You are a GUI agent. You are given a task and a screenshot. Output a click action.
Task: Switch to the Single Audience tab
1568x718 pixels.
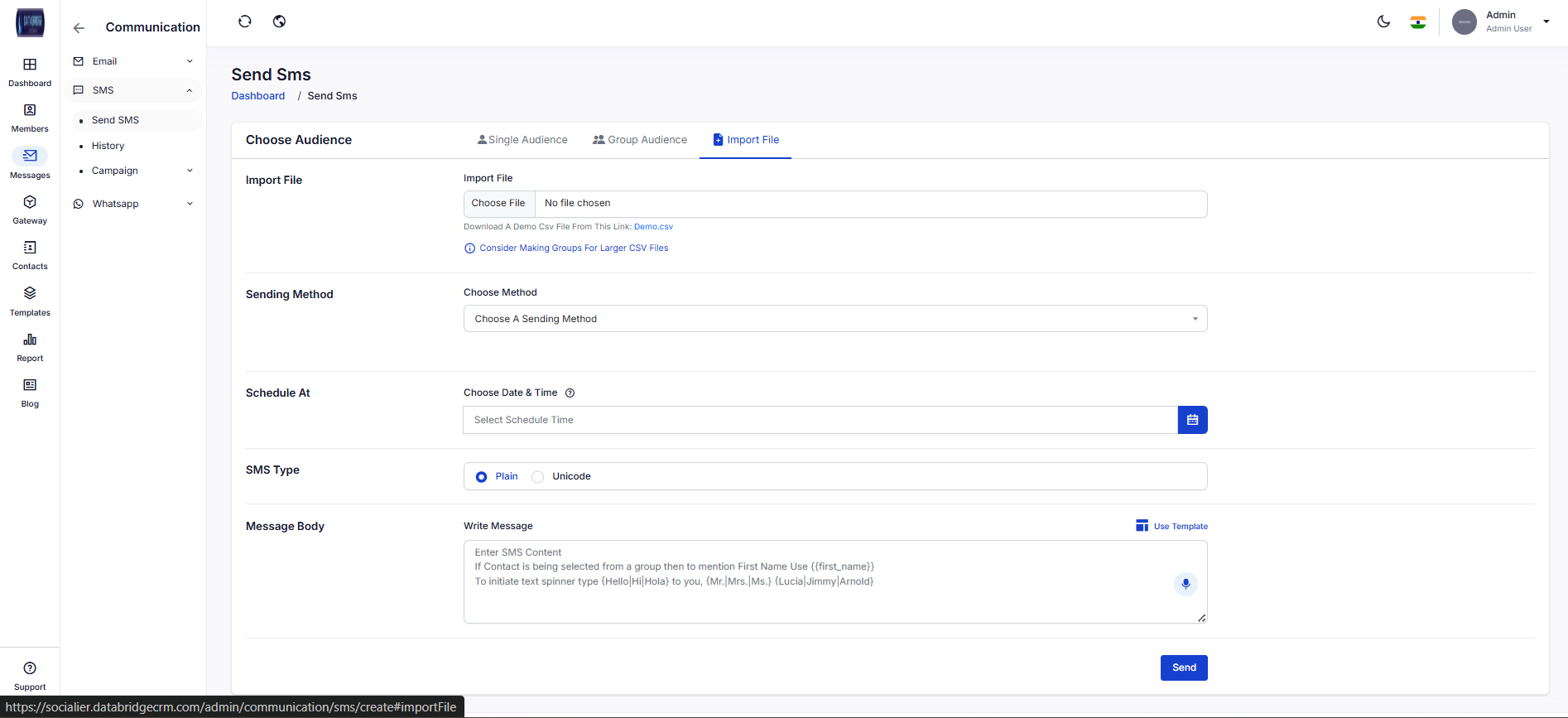[x=522, y=140]
